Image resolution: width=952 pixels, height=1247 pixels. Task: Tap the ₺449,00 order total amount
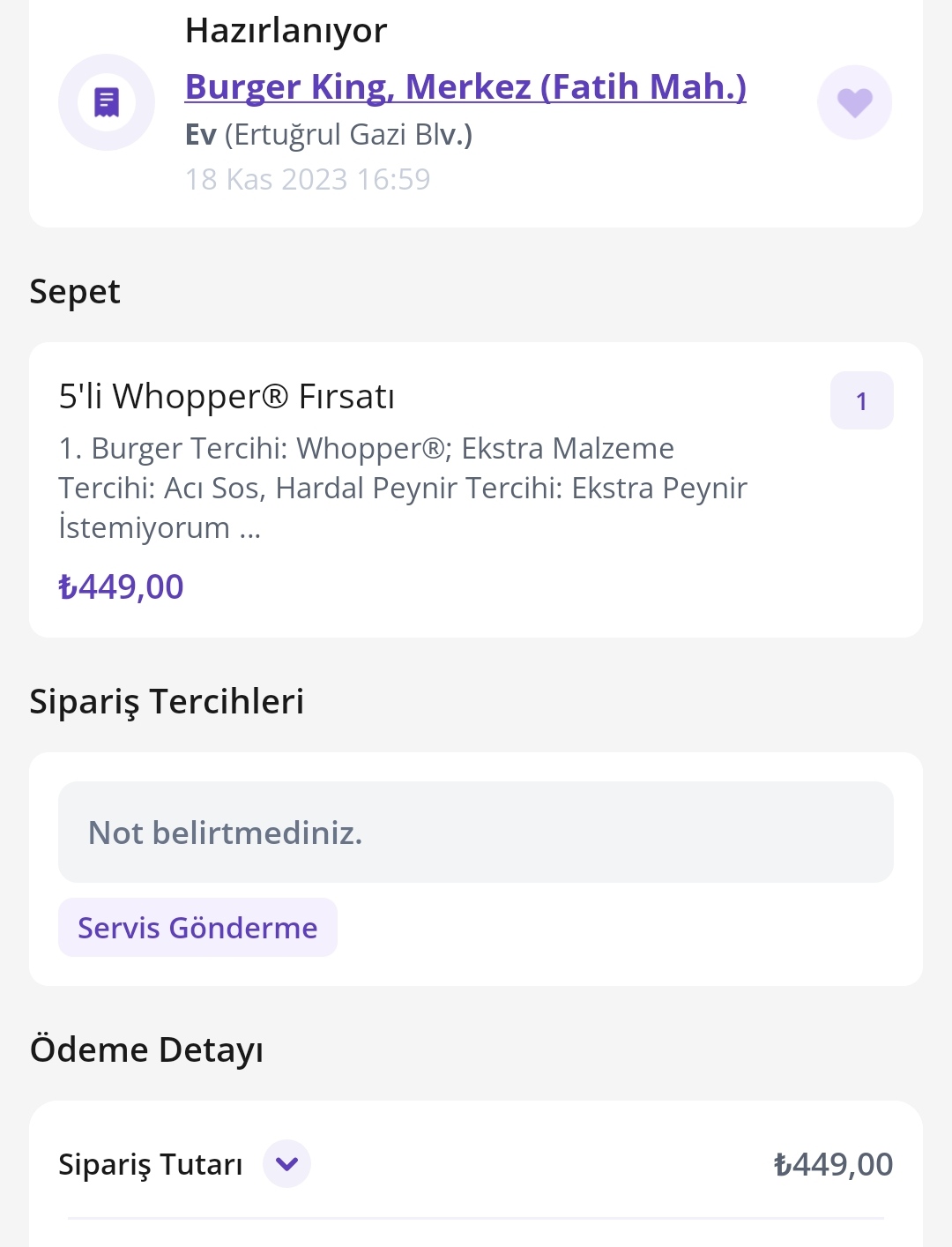[833, 1164]
